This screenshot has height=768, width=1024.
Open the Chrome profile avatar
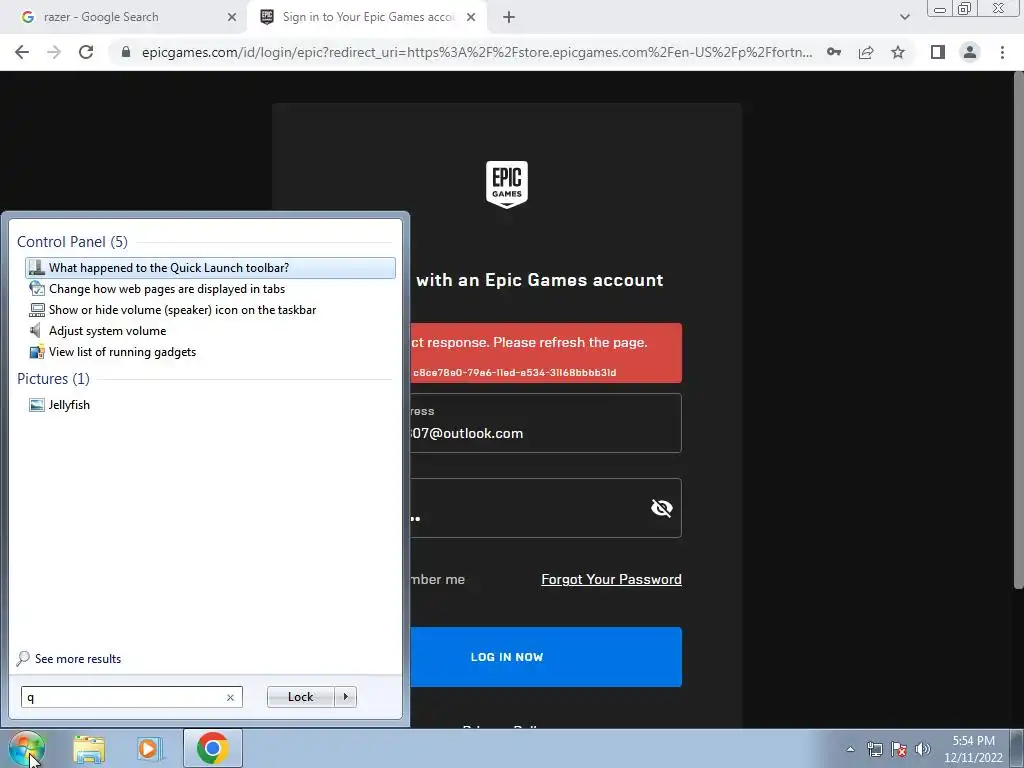point(970,52)
